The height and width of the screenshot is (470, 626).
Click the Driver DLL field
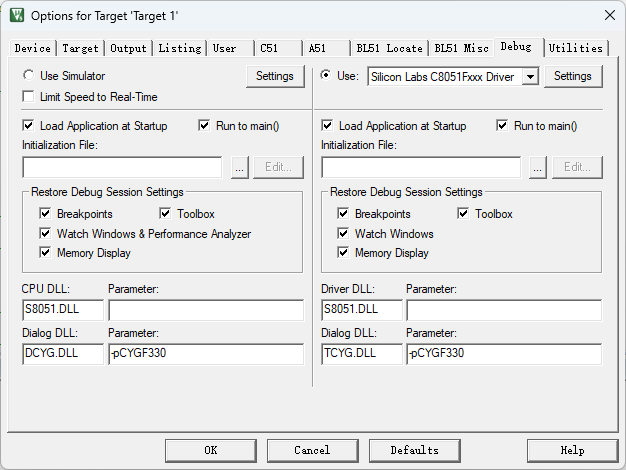362,310
